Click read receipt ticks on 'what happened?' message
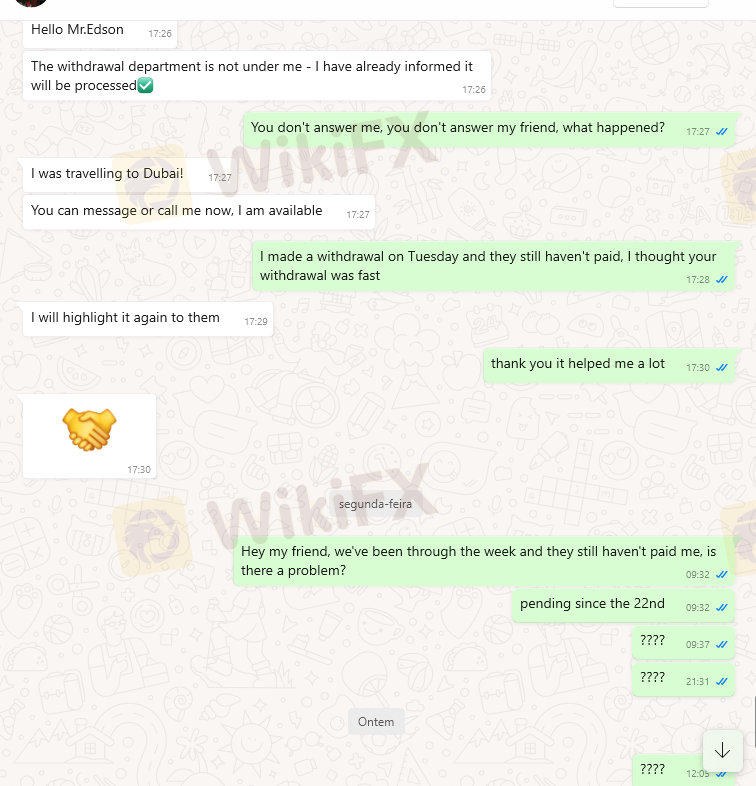This screenshot has width=756, height=786. coord(721,132)
